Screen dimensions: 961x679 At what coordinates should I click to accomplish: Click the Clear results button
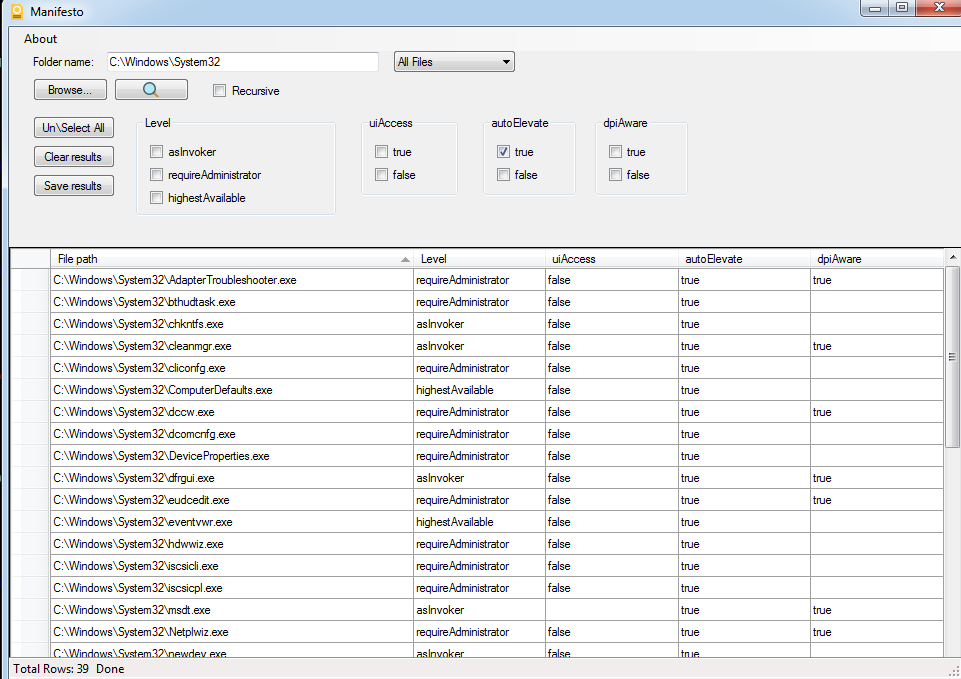(x=73, y=157)
